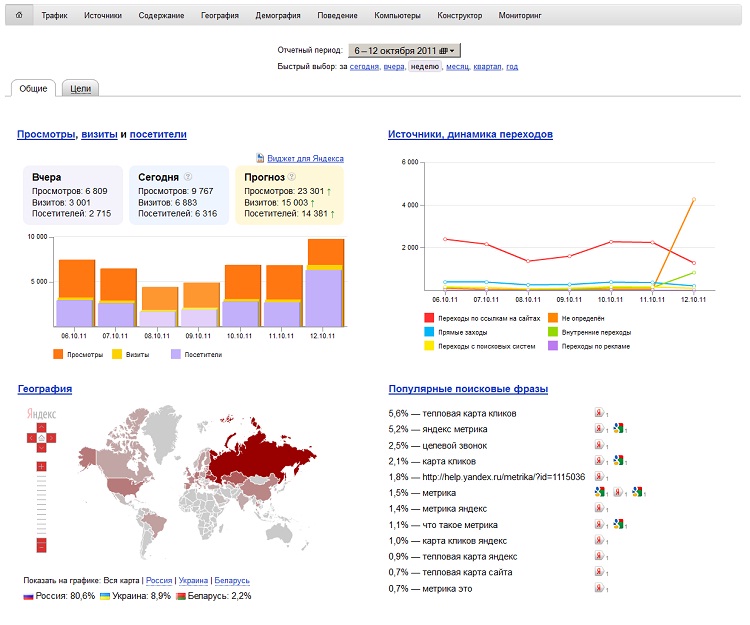750x625 pixels.
Task: Click the help icon next to Прогноз
Action: pos(292,177)
